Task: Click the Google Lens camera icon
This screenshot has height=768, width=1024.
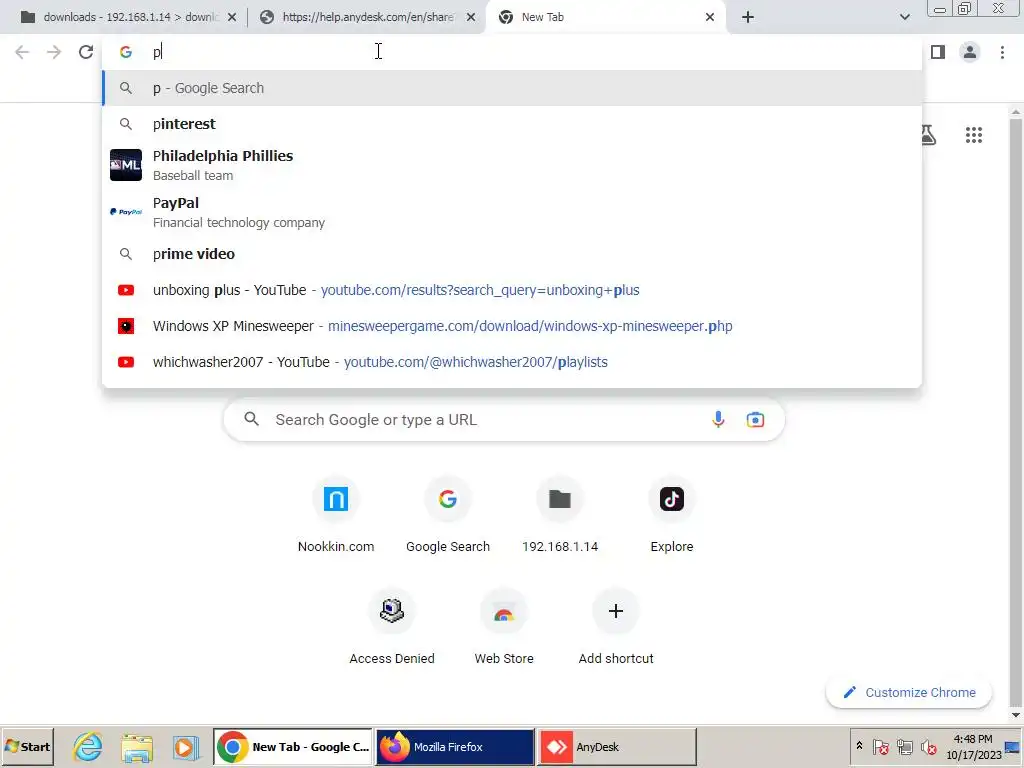Action: click(x=755, y=419)
